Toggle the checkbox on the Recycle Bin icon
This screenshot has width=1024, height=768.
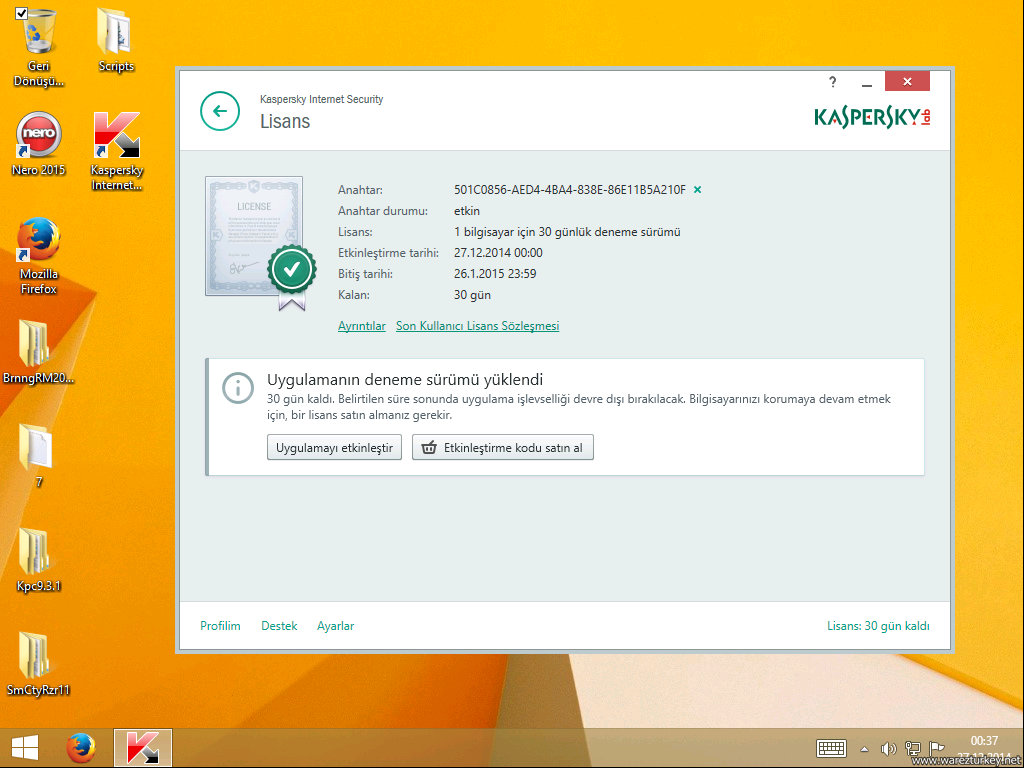coord(22,12)
